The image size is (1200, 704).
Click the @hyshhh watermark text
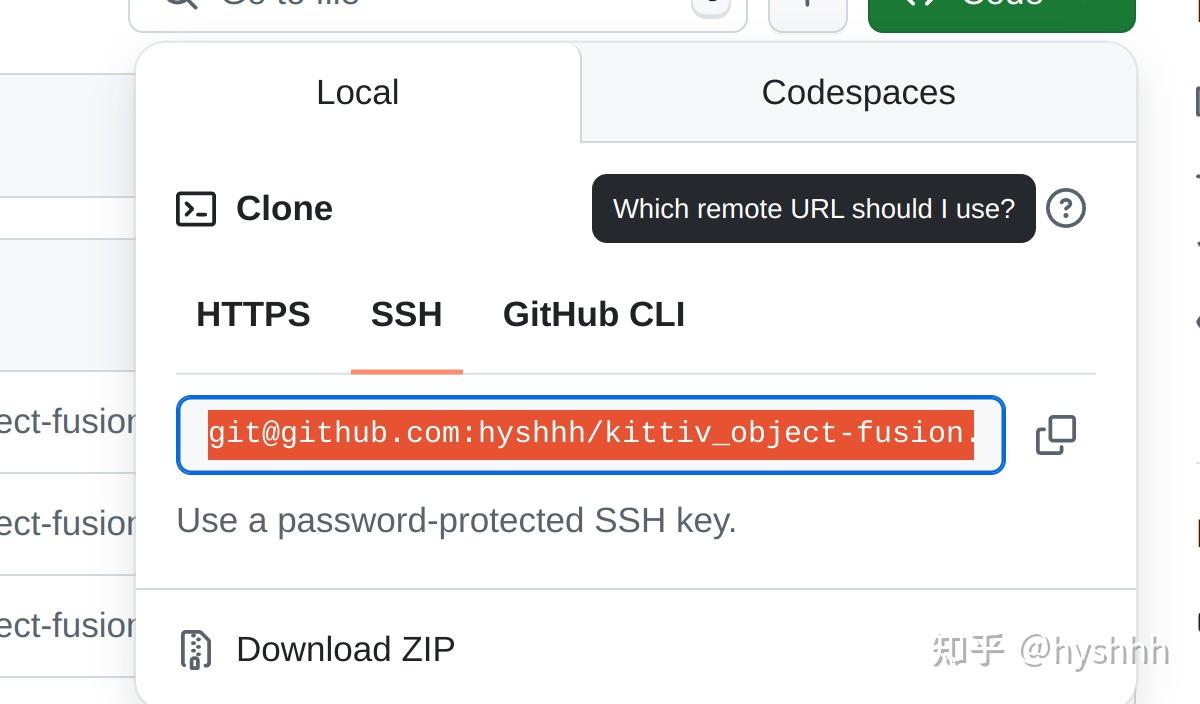pos(1097,650)
